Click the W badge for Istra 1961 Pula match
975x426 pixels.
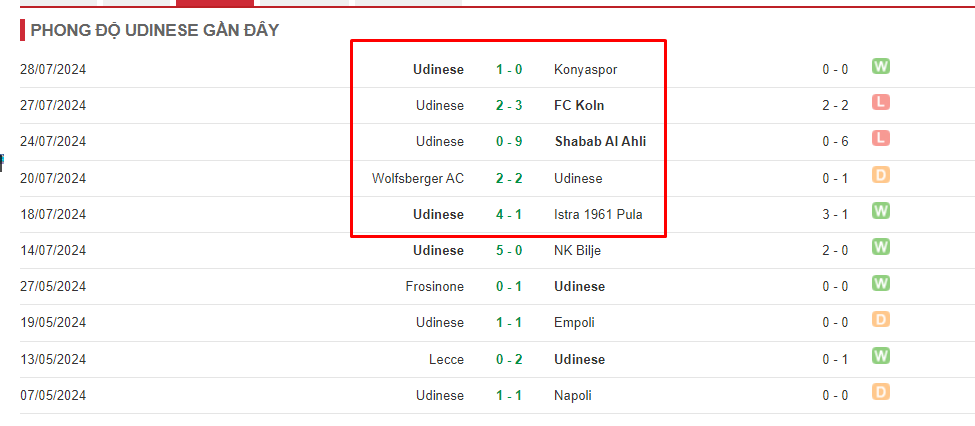pyautogui.click(x=880, y=211)
